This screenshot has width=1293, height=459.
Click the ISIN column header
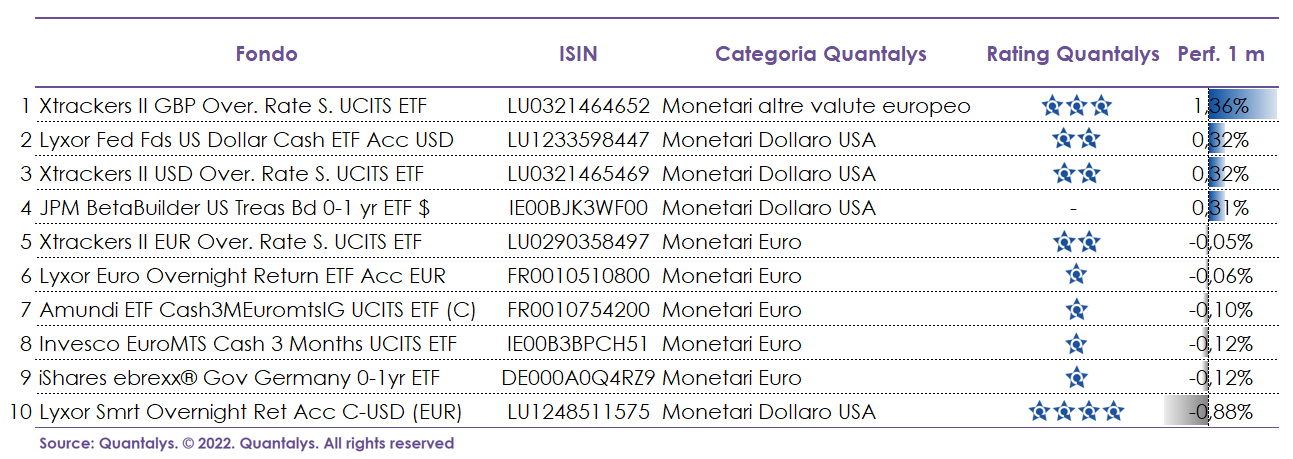point(578,54)
